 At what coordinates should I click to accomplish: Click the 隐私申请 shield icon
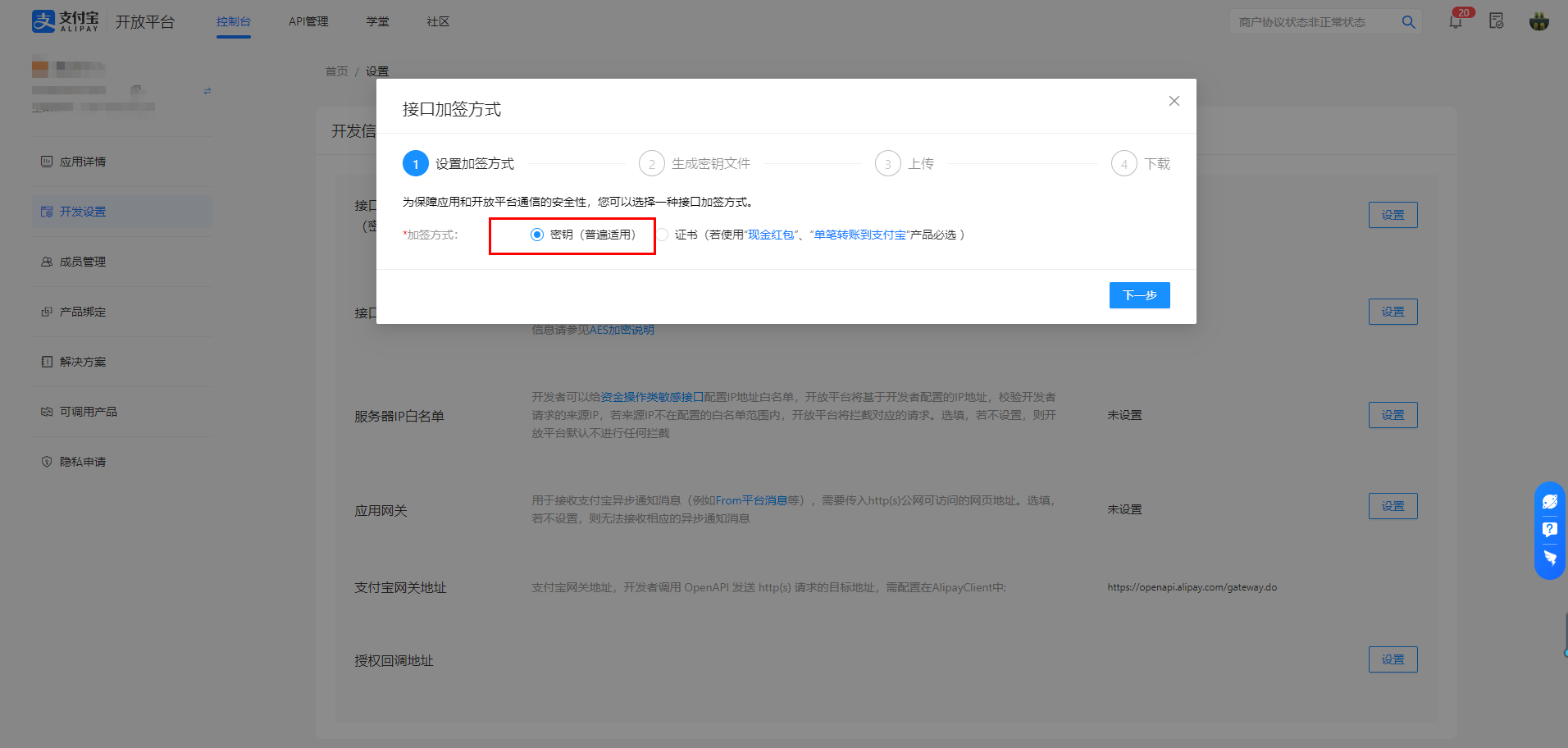[x=47, y=462]
